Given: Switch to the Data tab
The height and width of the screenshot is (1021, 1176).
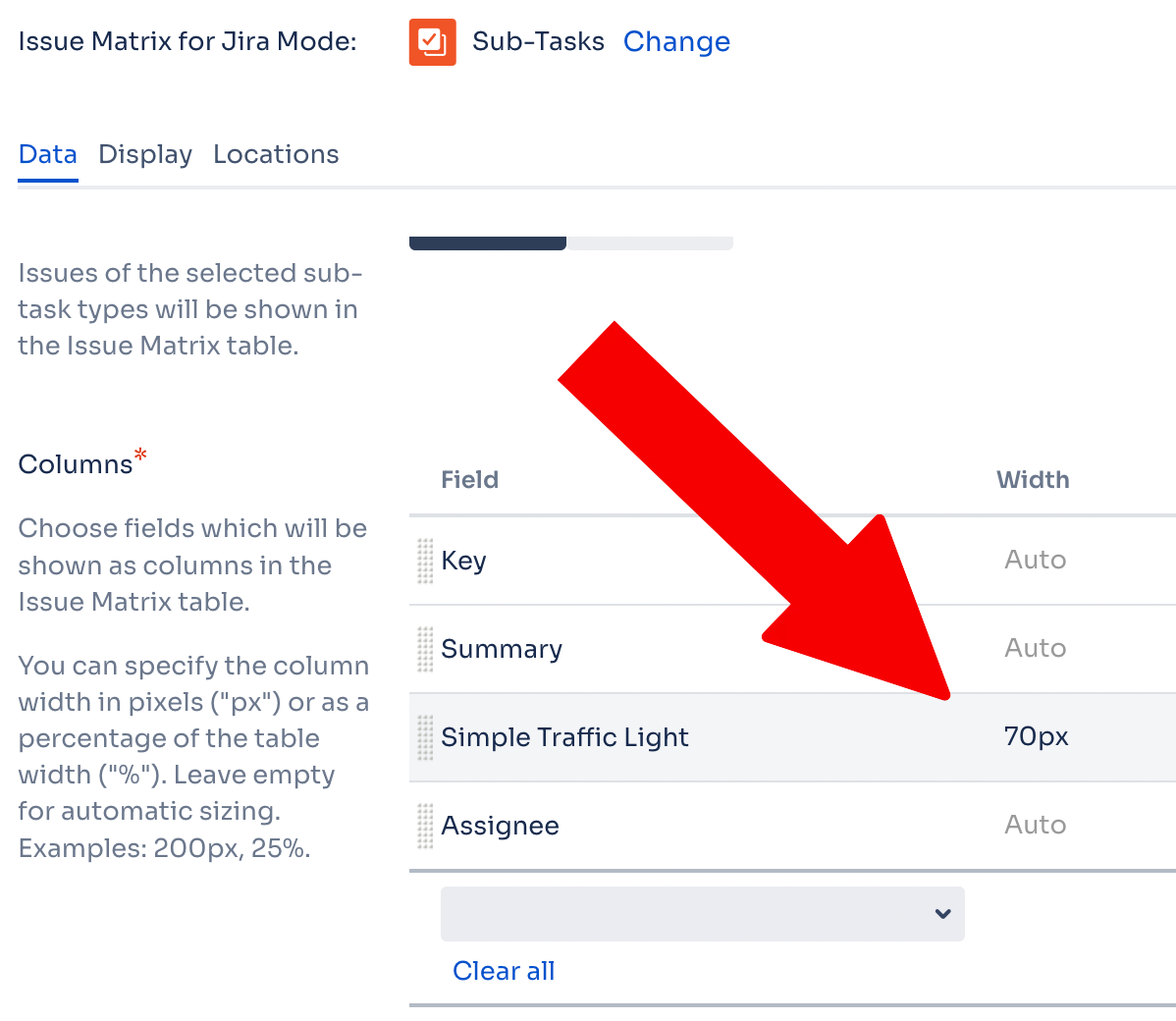Looking at the screenshot, I should pos(47,155).
